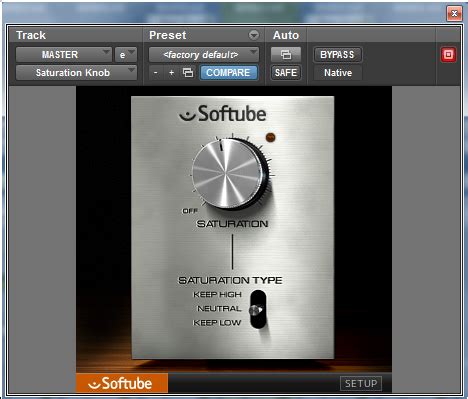This screenshot has height=399, width=468.
Task: Click the Softube logo on faceplate
Action: [223, 114]
